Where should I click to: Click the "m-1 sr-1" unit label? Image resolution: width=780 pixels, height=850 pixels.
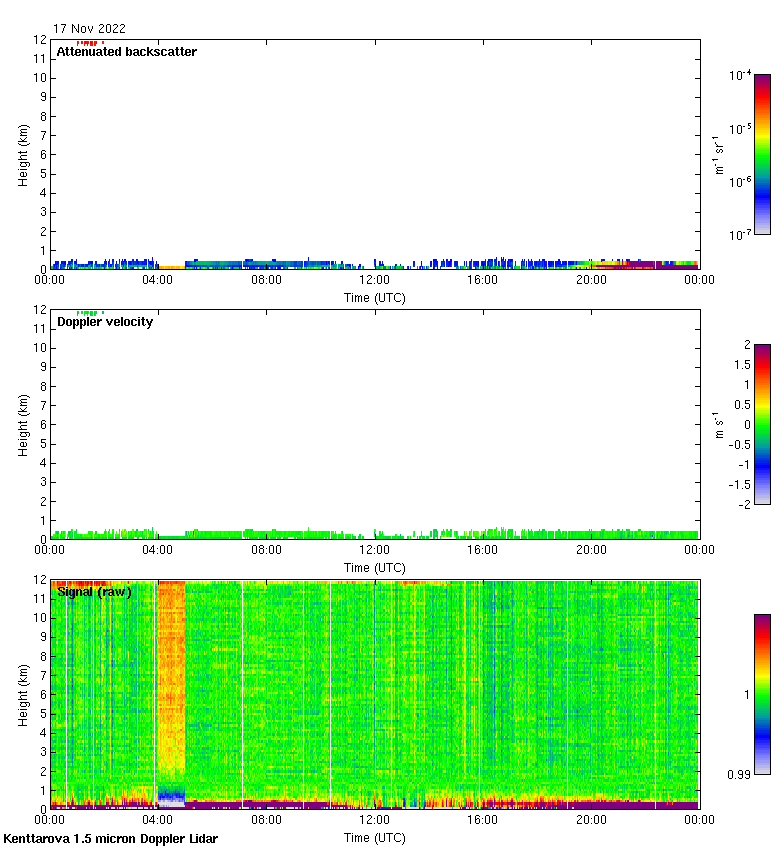coord(719,154)
